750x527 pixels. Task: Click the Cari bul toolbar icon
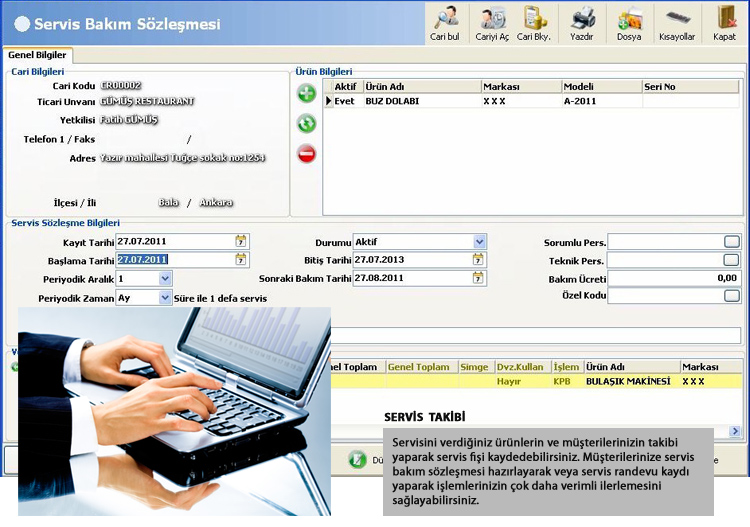[x=445, y=21]
